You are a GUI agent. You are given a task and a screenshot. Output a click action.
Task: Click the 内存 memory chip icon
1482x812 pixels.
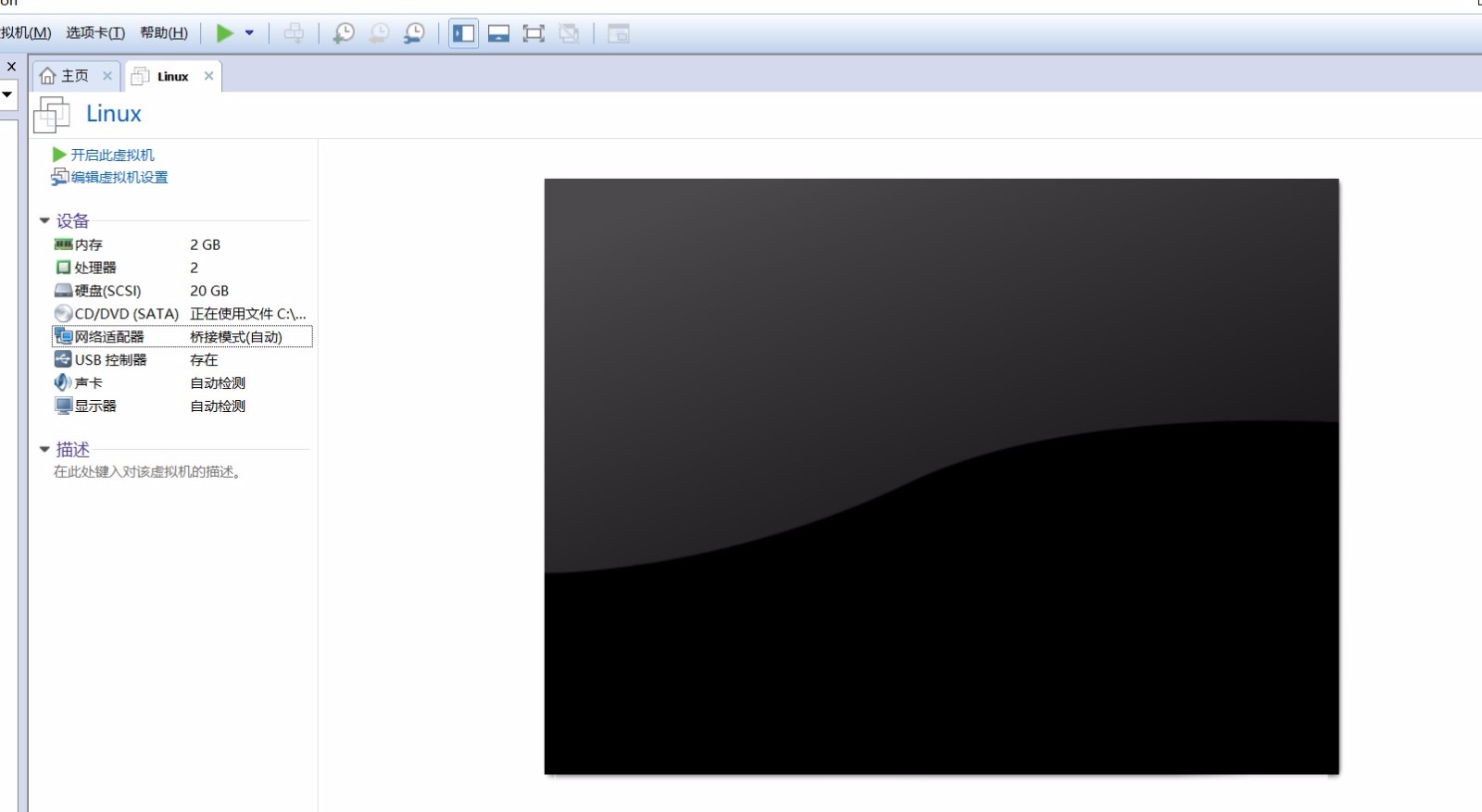pos(63,244)
